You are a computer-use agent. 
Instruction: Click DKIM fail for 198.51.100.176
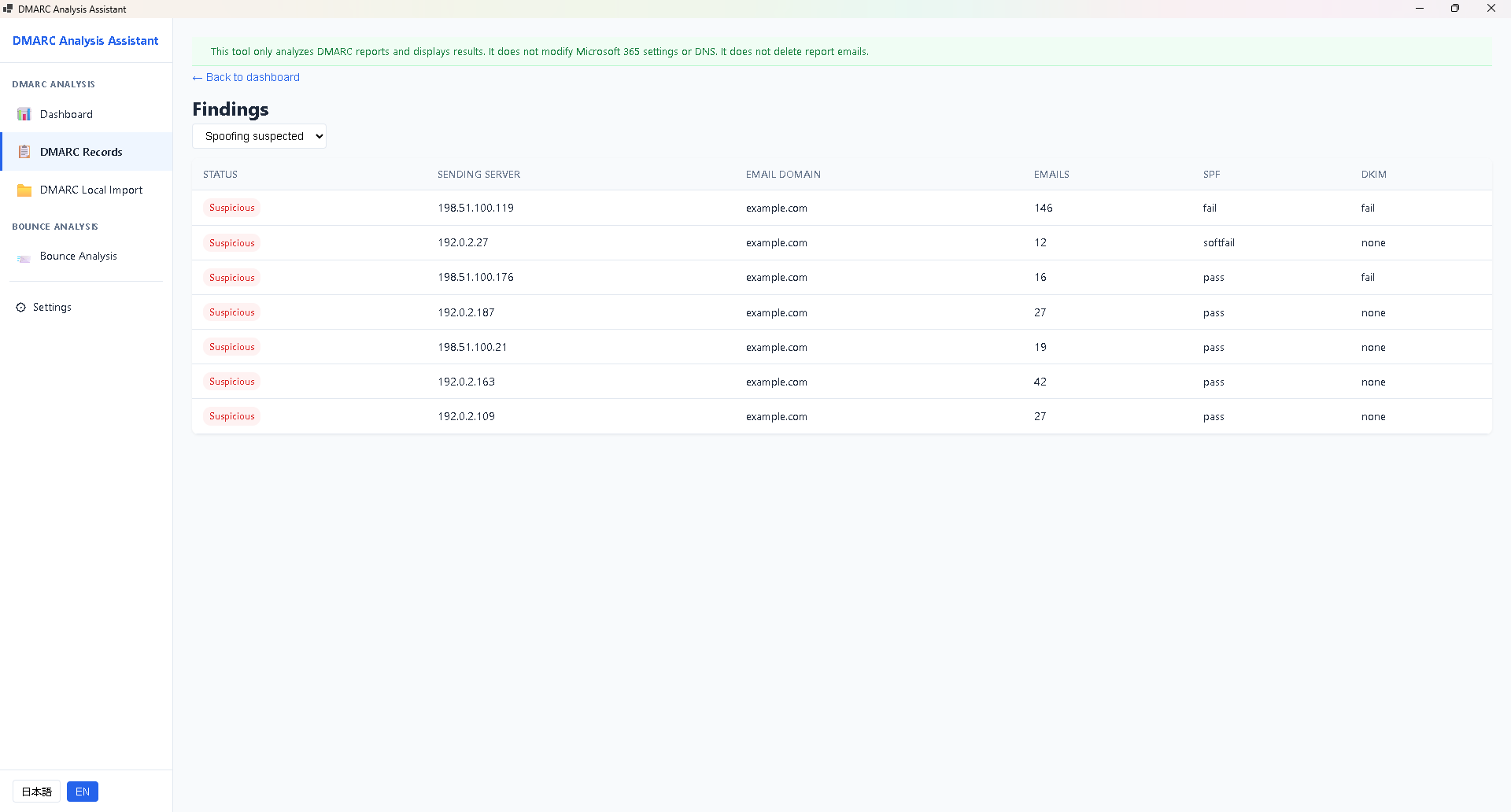point(1368,277)
